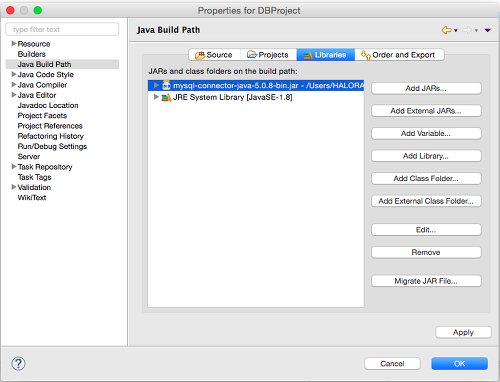Click the Add Variable... button
The height and width of the screenshot is (382, 500).
coord(426,133)
